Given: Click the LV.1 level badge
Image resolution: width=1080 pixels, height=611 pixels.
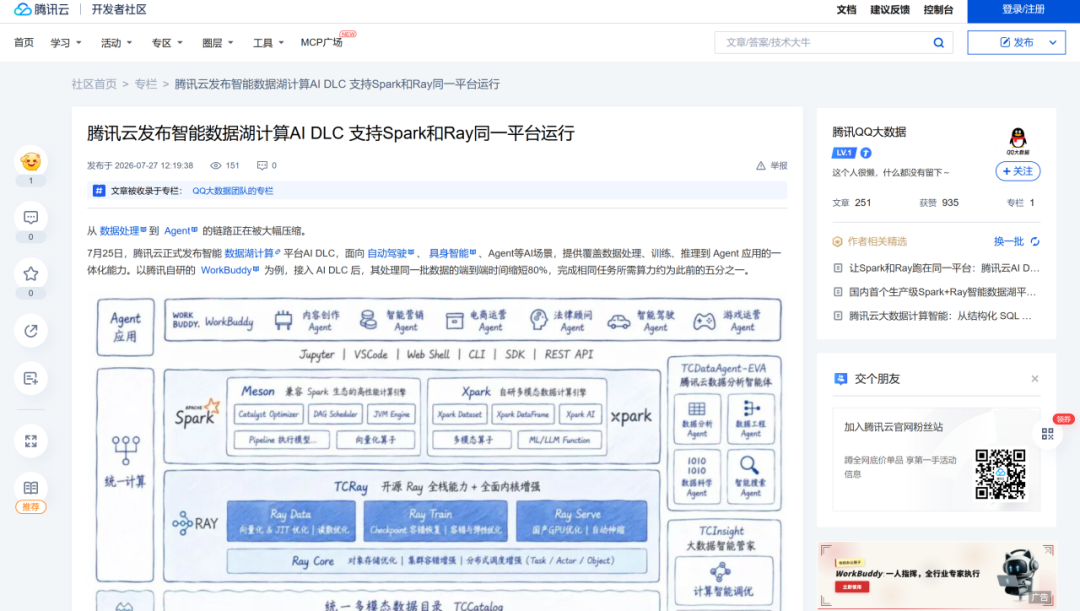Looking at the screenshot, I should [844, 153].
